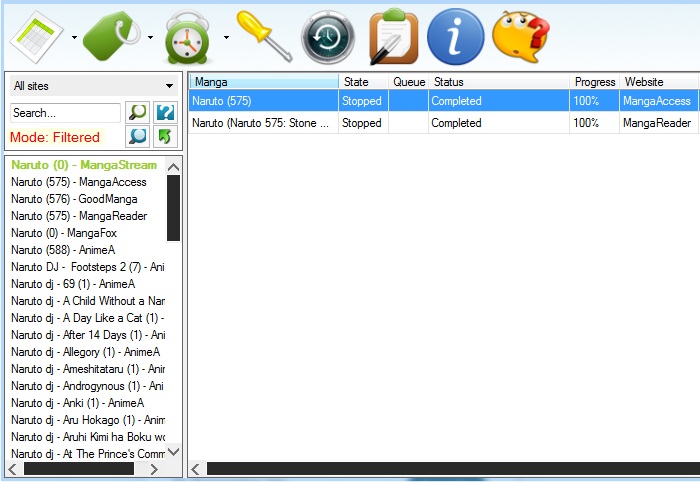Select Naruto (575) - MangaAccess in list
The height and width of the screenshot is (482, 700).
(x=79, y=182)
